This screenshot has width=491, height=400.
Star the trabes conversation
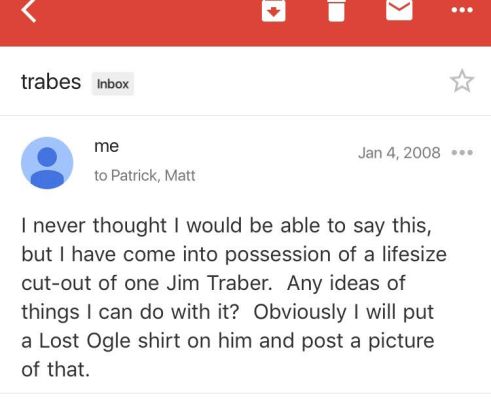pos(462,81)
